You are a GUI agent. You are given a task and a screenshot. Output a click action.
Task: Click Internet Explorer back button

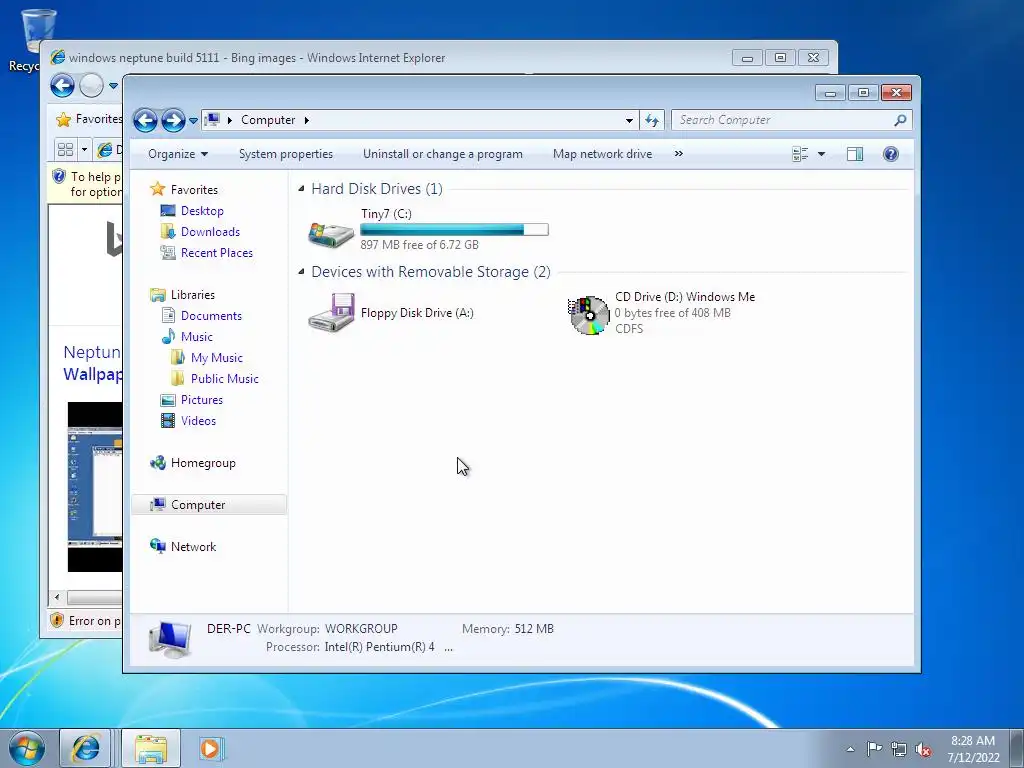(x=63, y=86)
